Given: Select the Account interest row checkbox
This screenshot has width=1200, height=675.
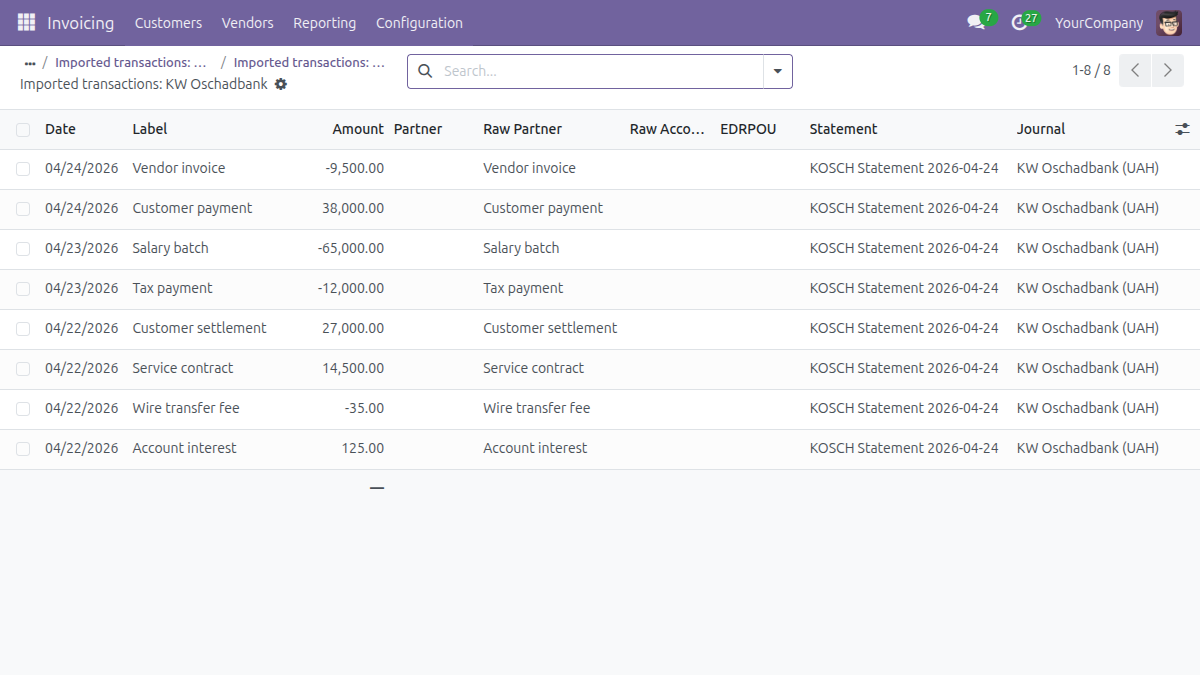Looking at the screenshot, I should 23,449.
